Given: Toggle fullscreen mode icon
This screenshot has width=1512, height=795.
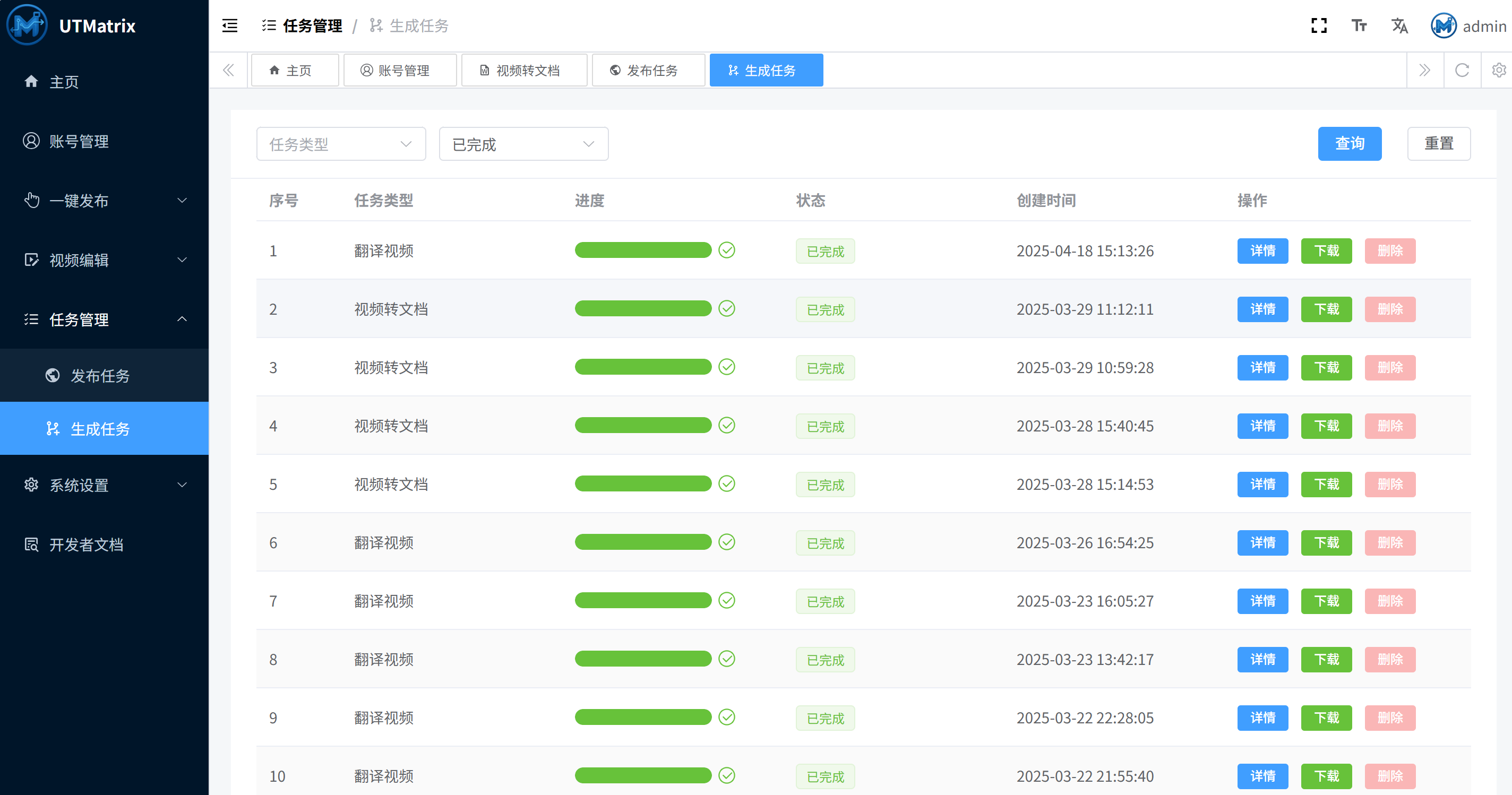Looking at the screenshot, I should tap(1319, 25).
